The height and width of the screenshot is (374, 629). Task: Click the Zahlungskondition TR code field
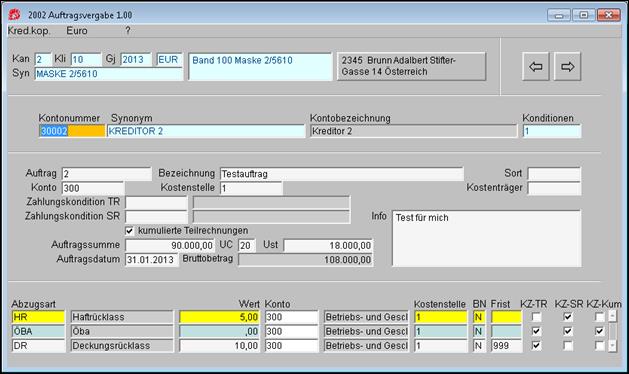pyautogui.click(x=156, y=203)
